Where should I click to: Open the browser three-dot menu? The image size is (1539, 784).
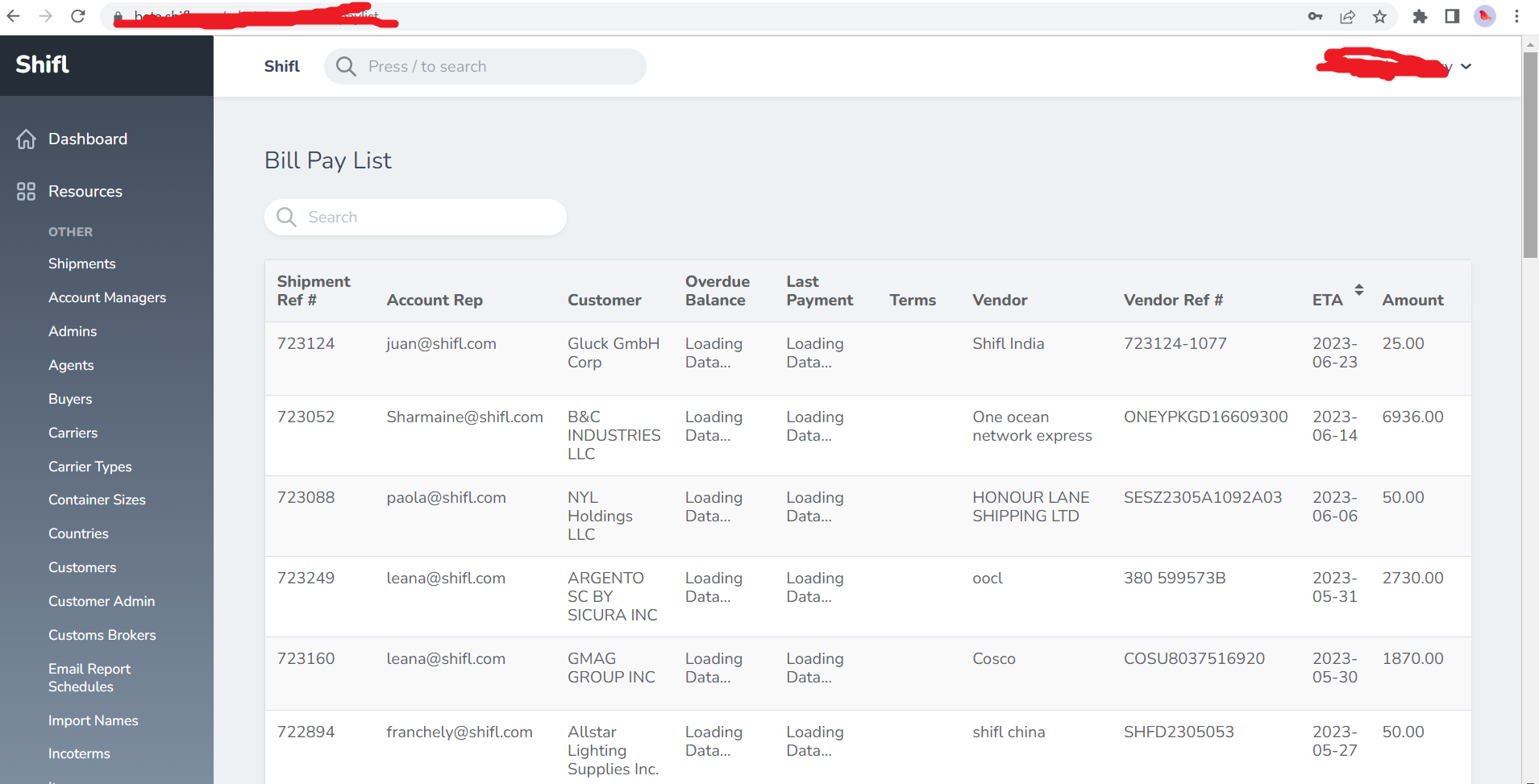pyautogui.click(x=1516, y=16)
